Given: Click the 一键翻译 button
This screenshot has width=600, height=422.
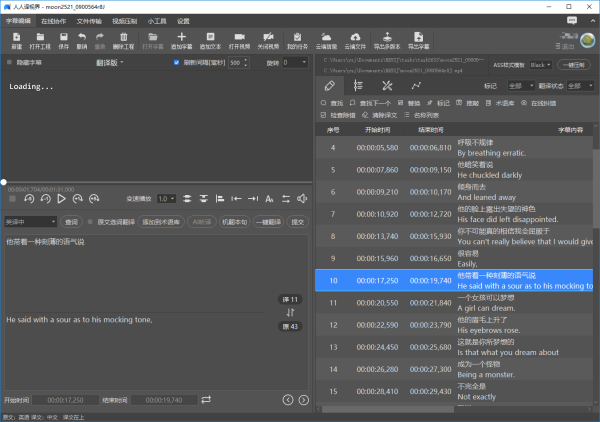Looking at the screenshot, I should (x=267, y=222).
